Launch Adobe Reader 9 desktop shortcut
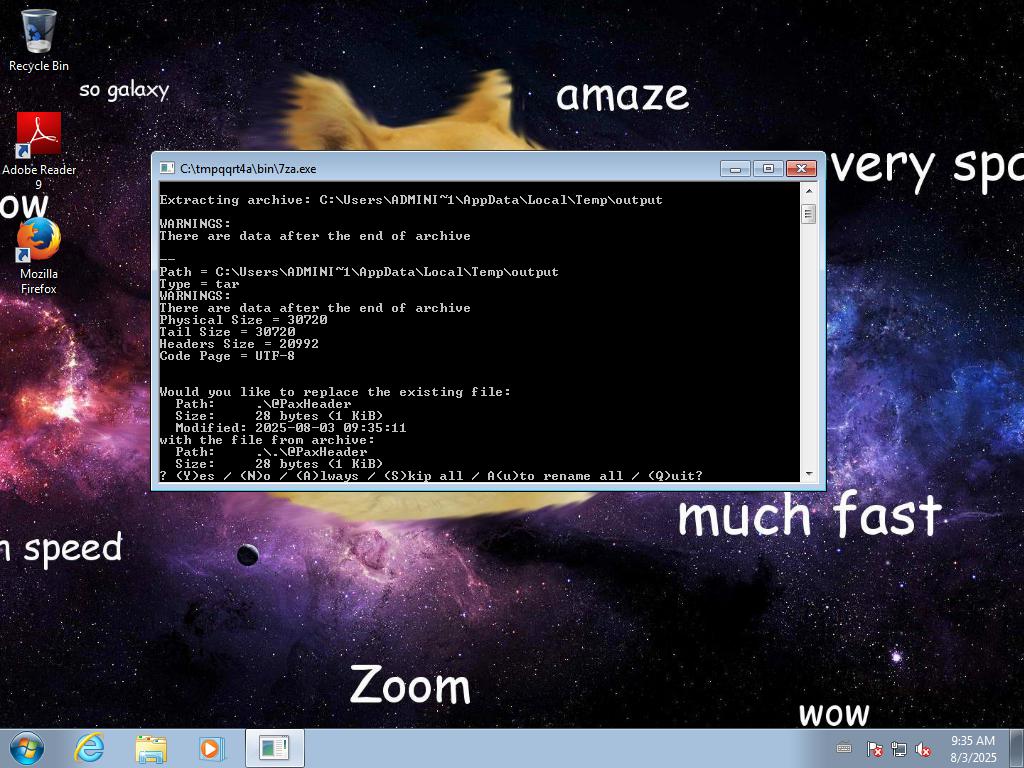This screenshot has height=768, width=1024. [39, 150]
